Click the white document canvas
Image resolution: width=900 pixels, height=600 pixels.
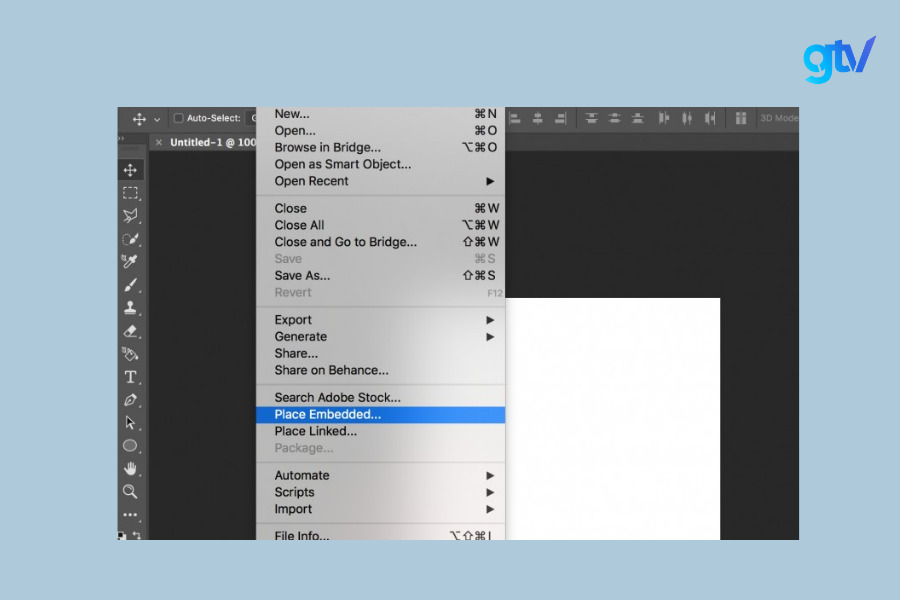click(612, 418)
